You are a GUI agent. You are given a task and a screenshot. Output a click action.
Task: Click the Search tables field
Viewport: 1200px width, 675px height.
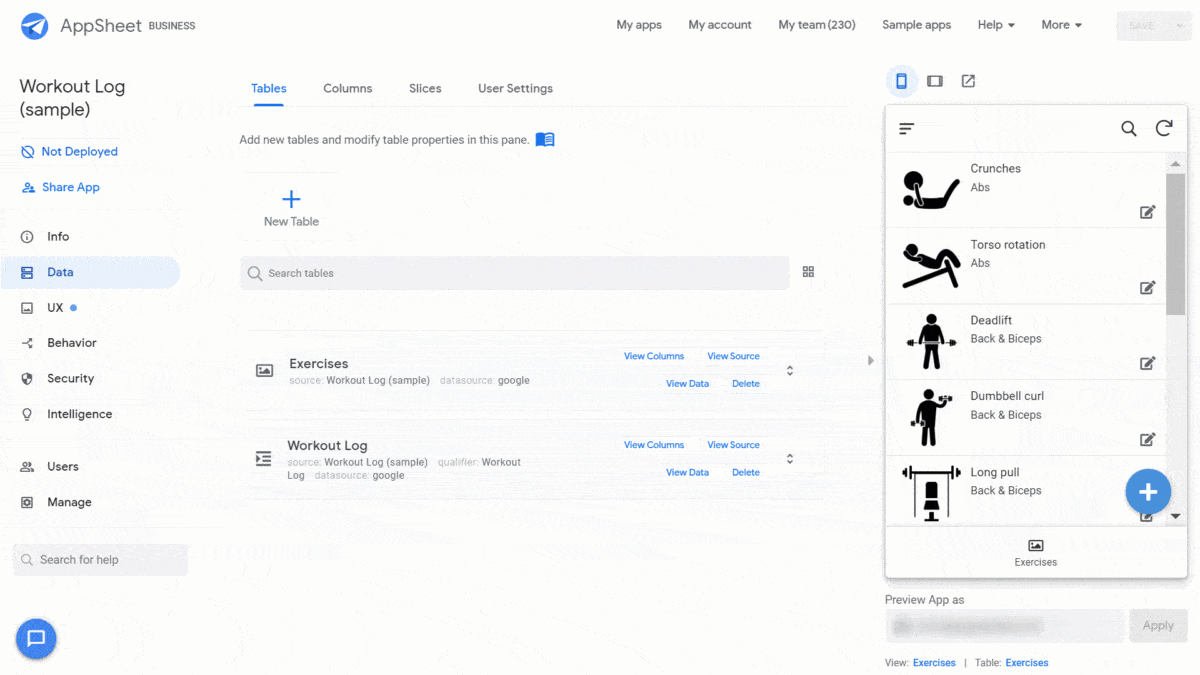coord(515,273)
